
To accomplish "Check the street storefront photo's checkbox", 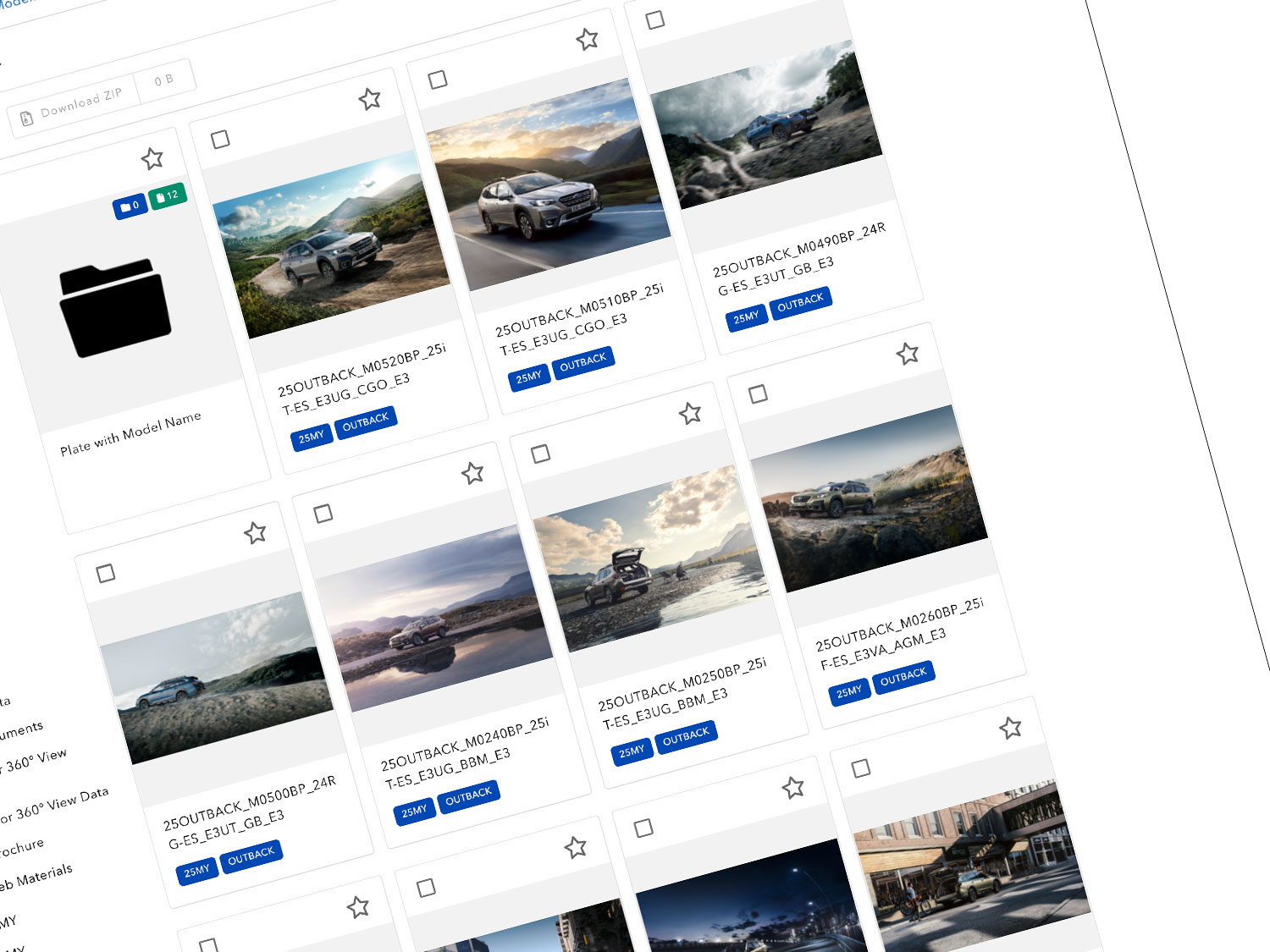I will [861, 768].
